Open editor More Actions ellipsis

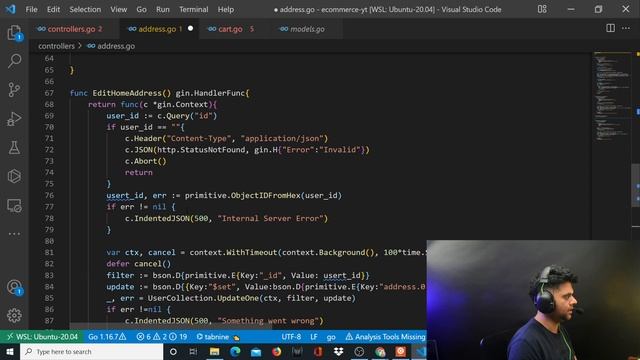[626, 28]
